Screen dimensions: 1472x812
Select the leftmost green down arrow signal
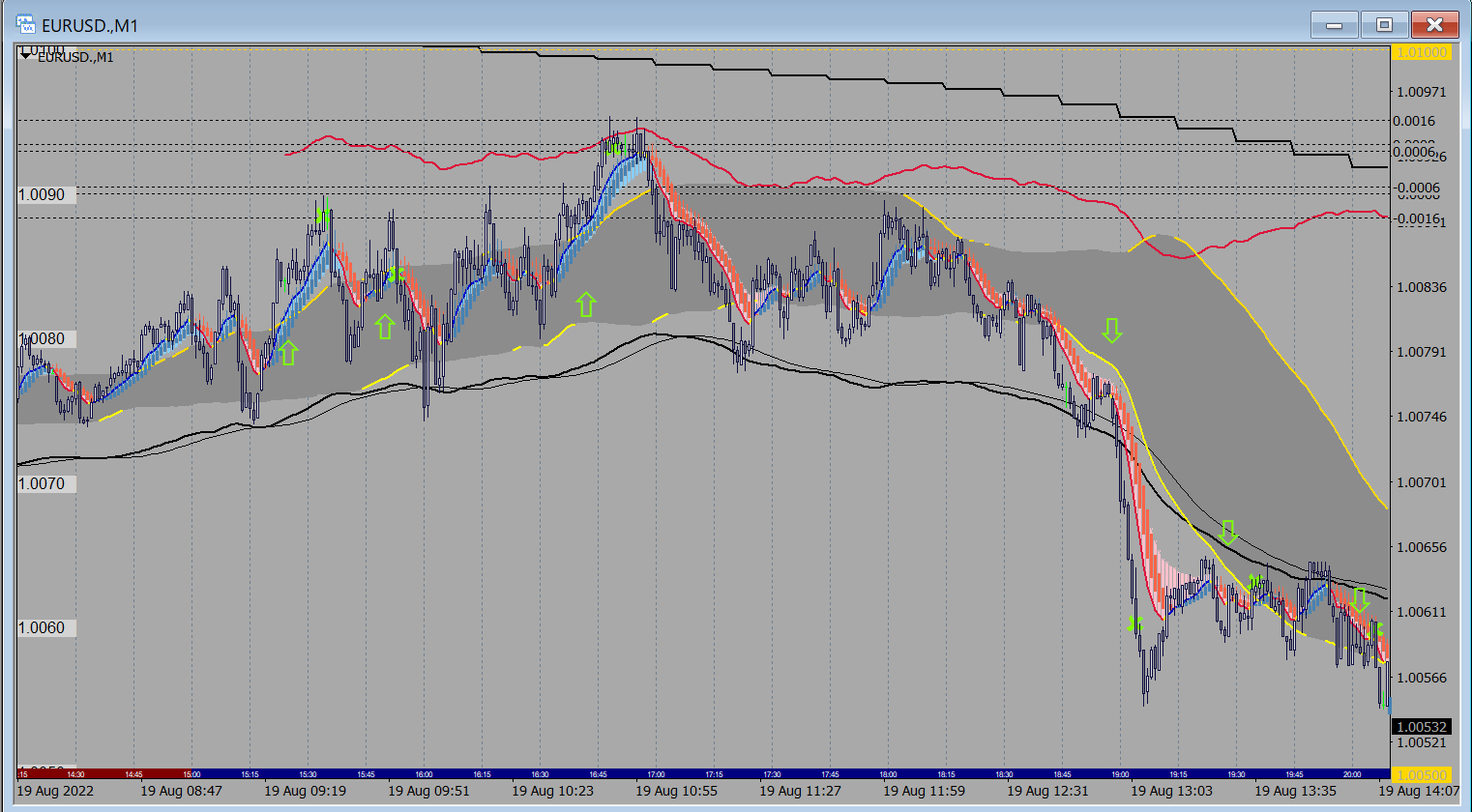pos(1112,331)
